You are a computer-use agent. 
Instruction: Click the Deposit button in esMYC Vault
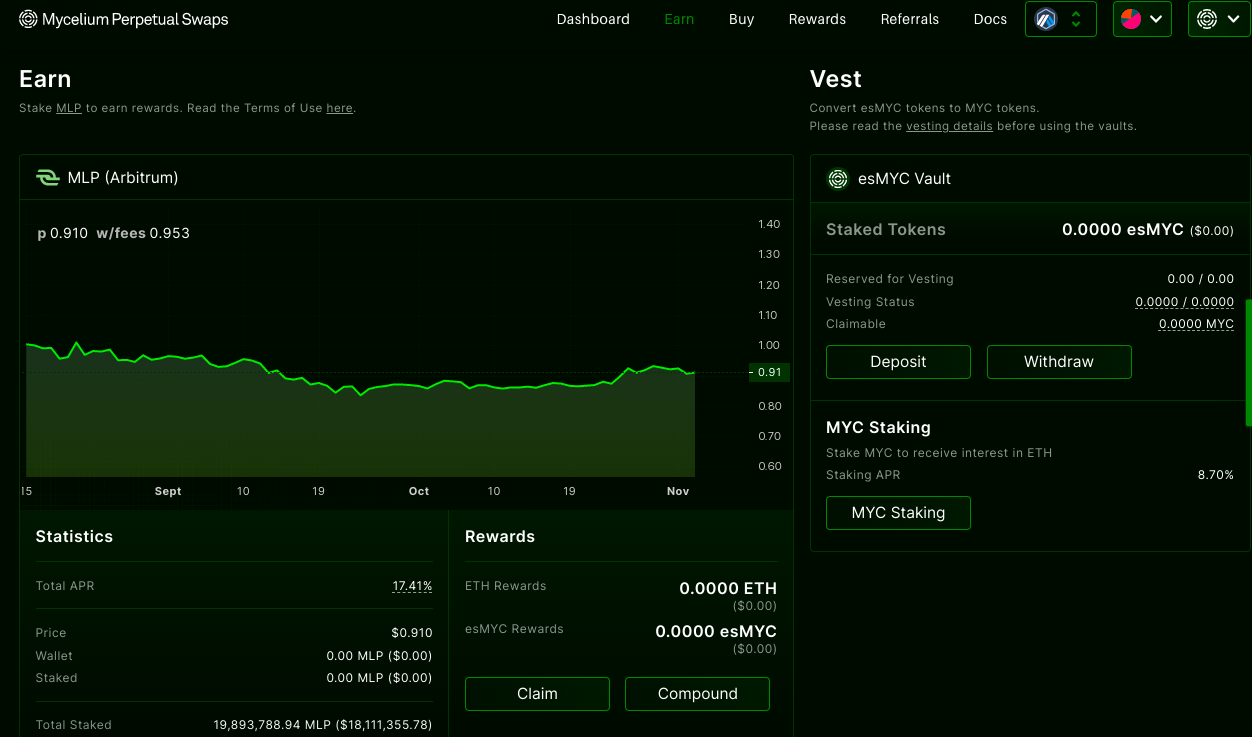click(898, 362)
